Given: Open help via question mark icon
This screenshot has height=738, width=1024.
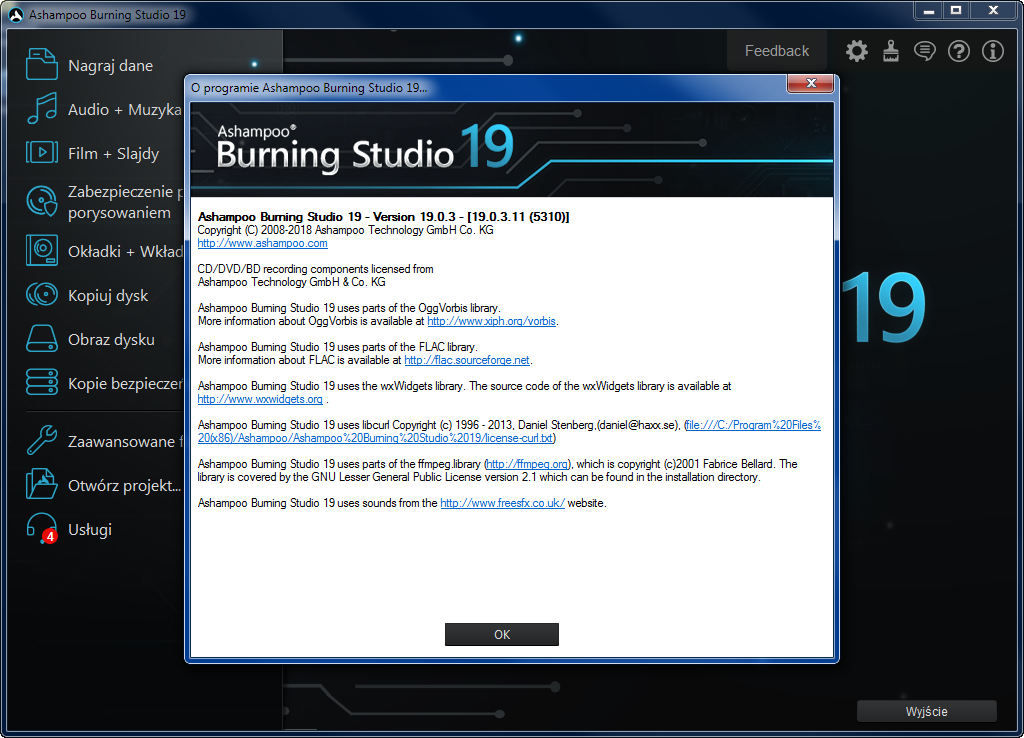Looking at the screenshot, I should 959,51.
